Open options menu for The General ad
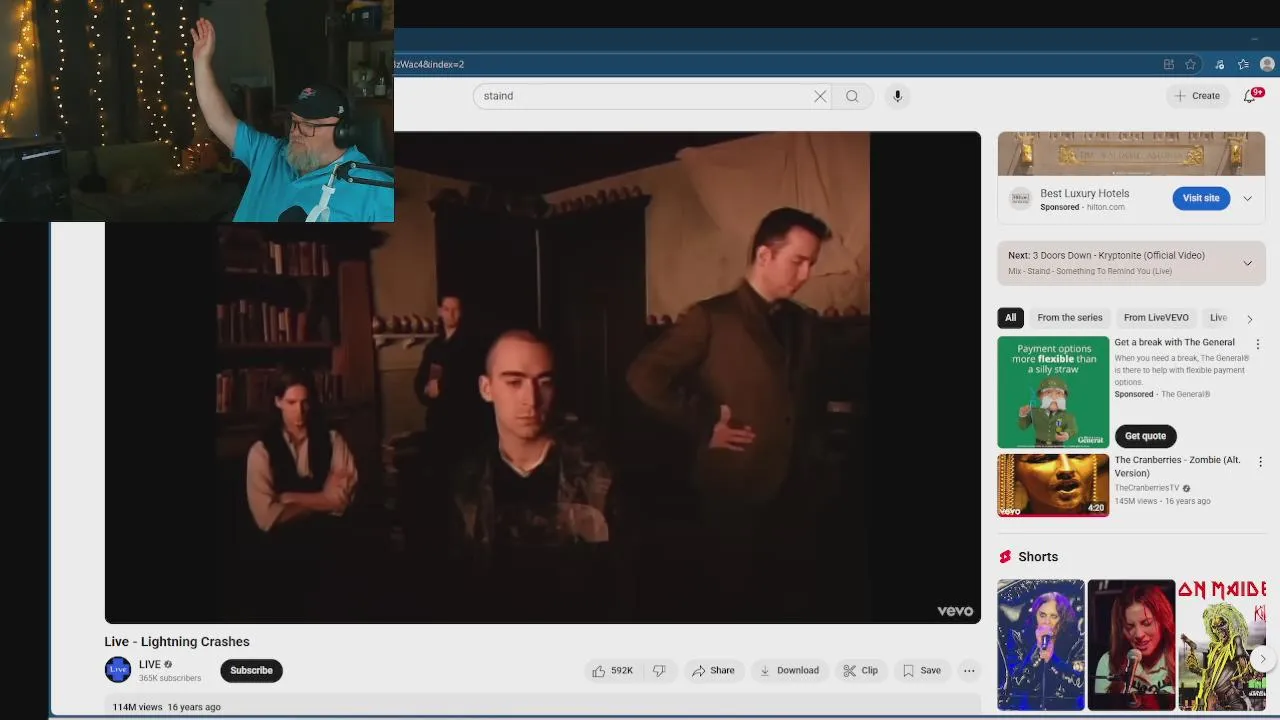This screenshot has width=1280, height=720. (1258, 344)
